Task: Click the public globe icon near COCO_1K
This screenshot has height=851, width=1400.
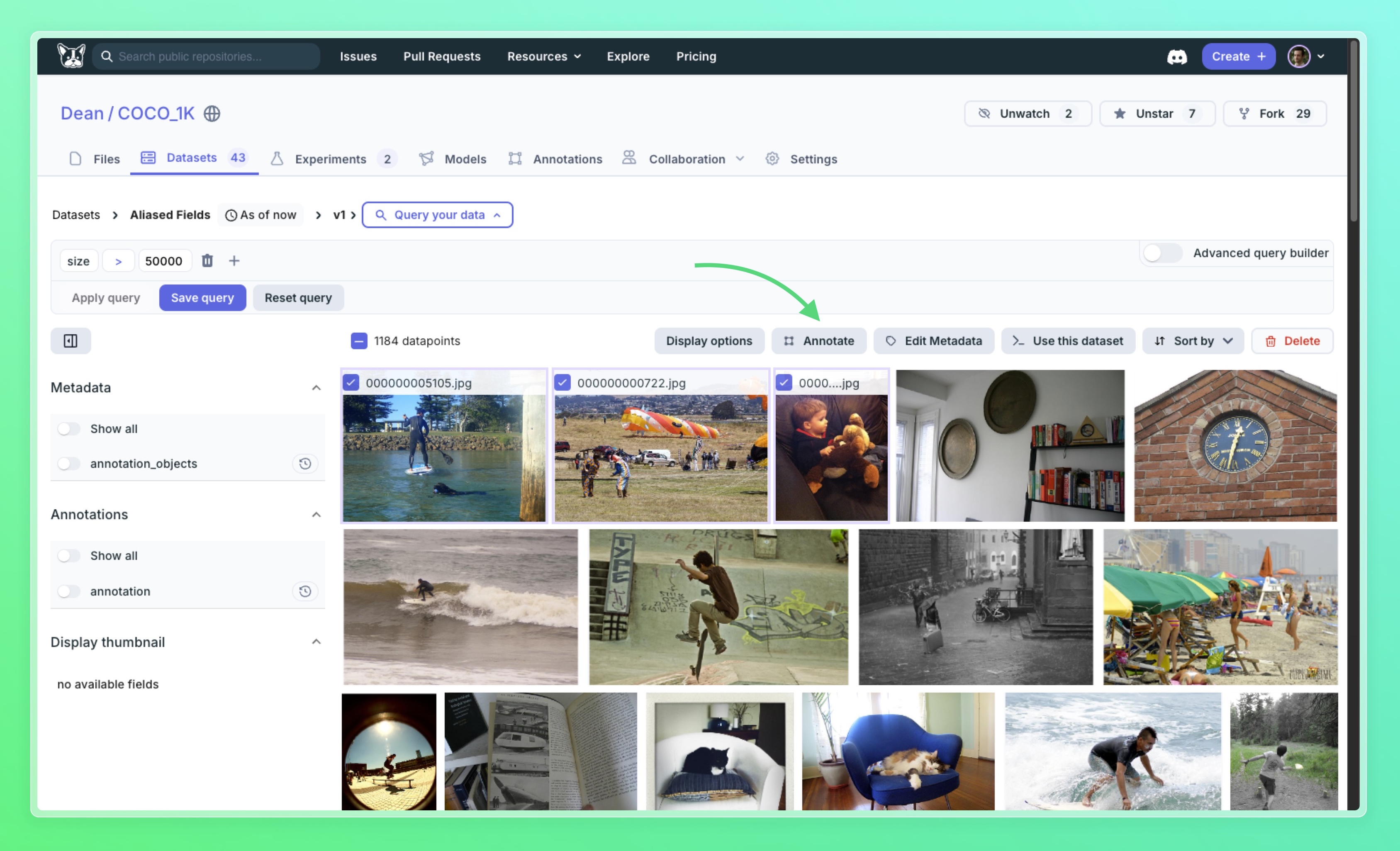Action: pos(212,114)
